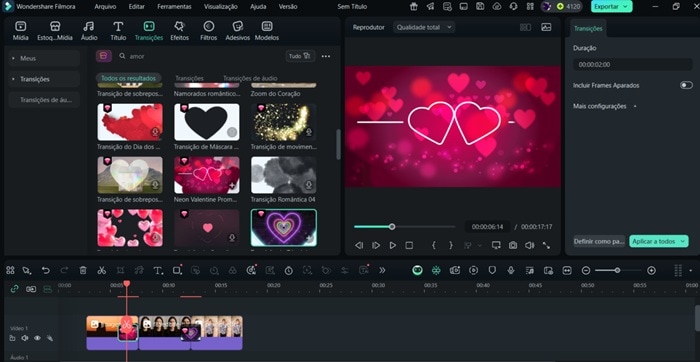Select the Todos os resultados tab
This screenshot has height=362, width=700.
tap(129, 78)
